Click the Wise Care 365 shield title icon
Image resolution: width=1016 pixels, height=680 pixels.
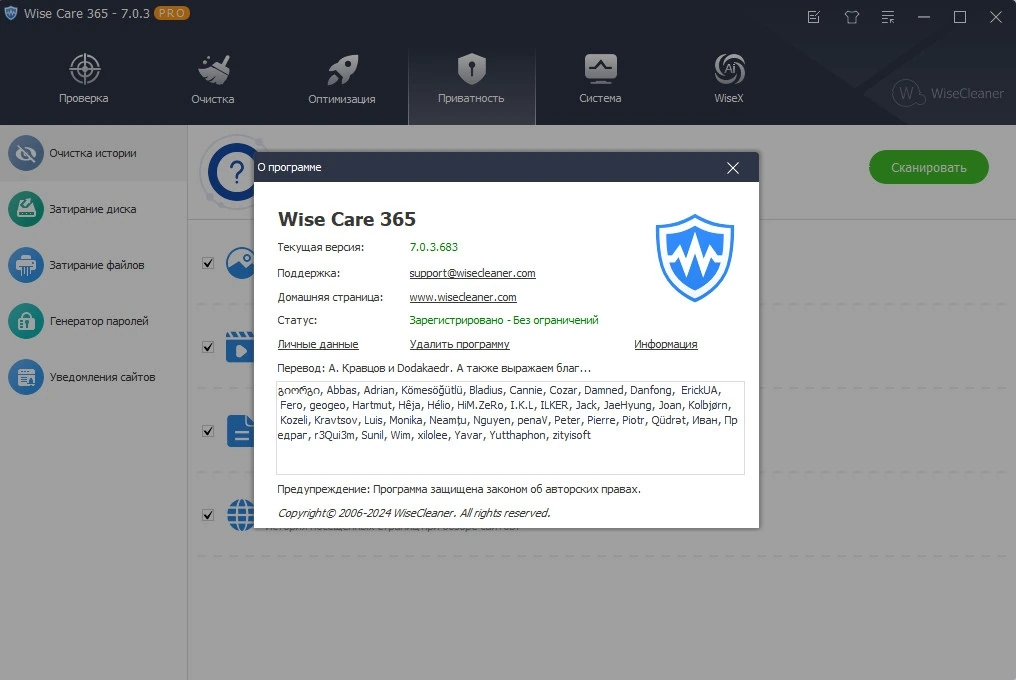11,13
